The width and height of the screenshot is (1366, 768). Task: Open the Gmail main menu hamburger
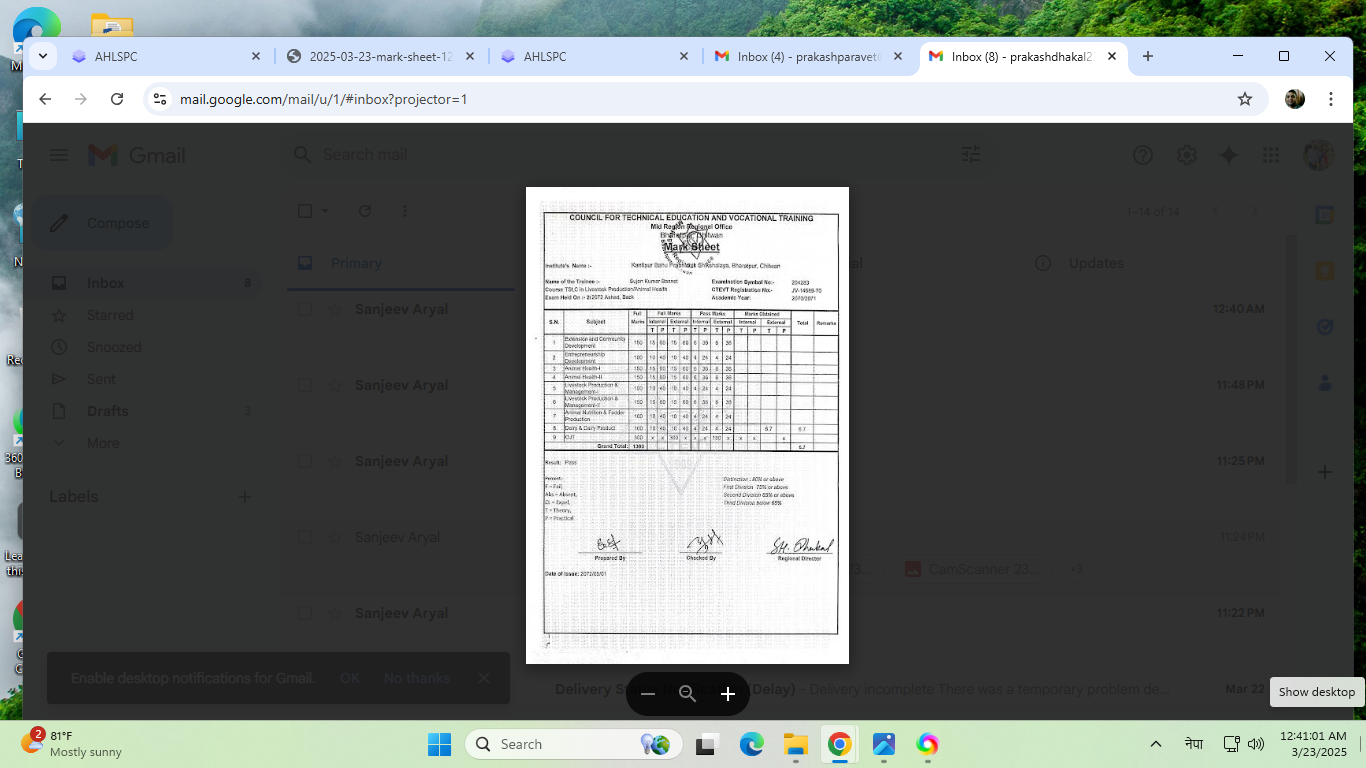tap(59, 155)
